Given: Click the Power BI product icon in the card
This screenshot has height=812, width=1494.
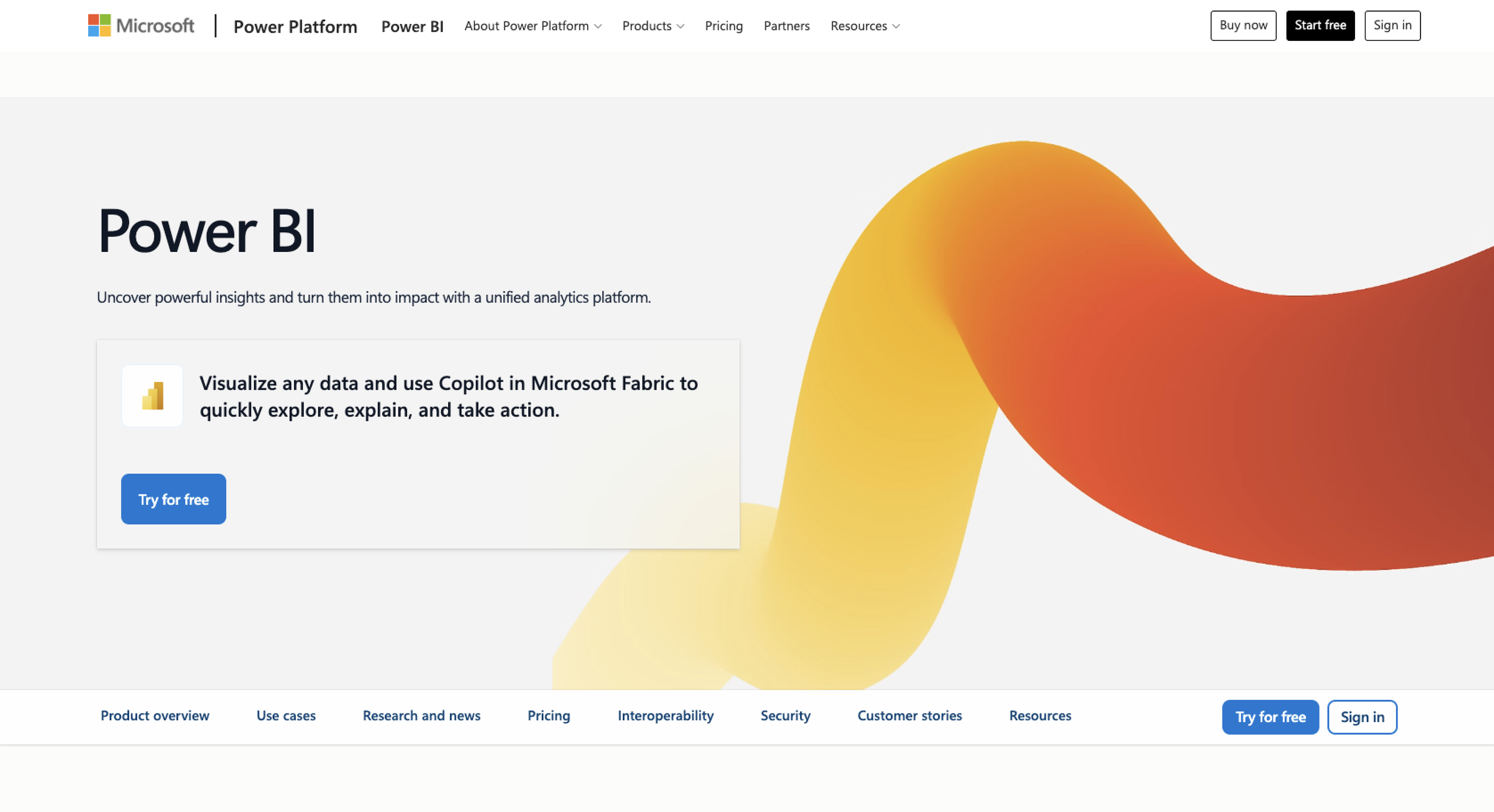Looking at the screenshot, I should [152, 396].
